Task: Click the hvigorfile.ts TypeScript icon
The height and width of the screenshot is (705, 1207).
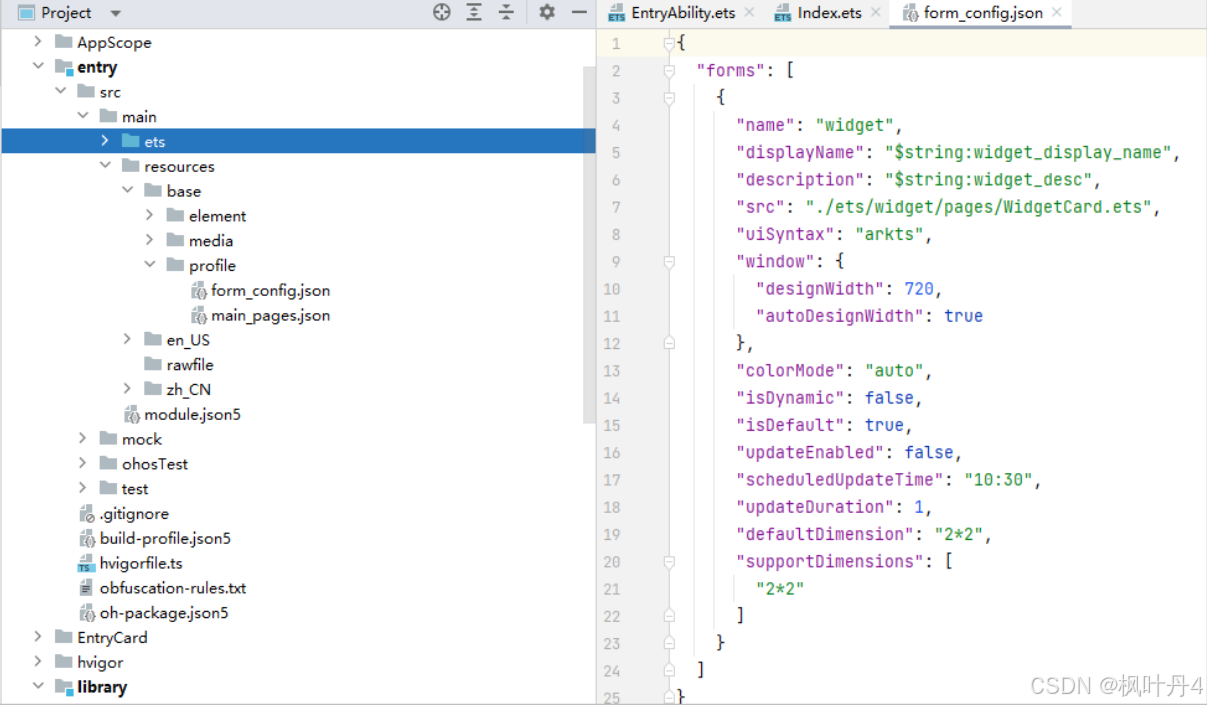Action: tap(87, 564)
